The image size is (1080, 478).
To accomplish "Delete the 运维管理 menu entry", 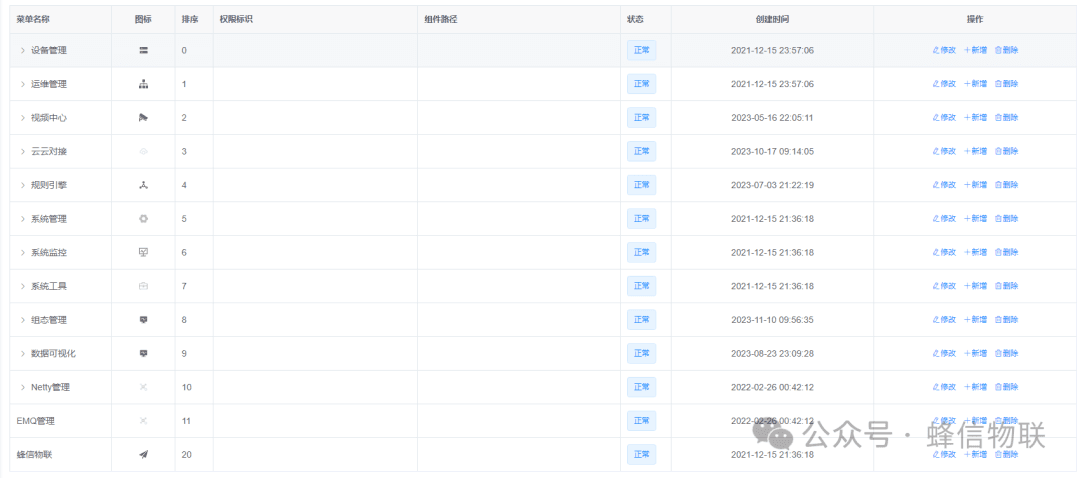I will [1006, 84].
